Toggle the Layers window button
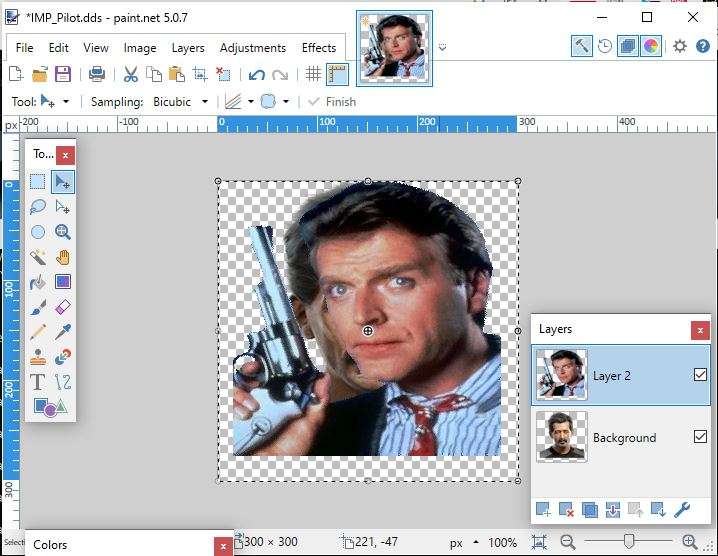 point(627,46)
